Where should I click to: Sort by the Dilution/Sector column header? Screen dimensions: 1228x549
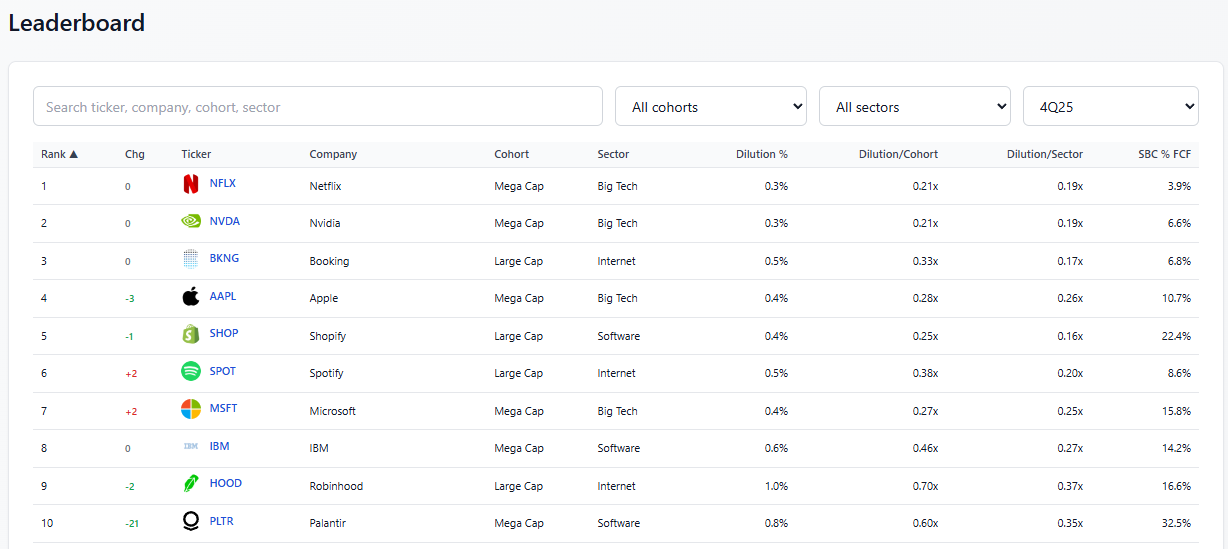(1045, 154)
